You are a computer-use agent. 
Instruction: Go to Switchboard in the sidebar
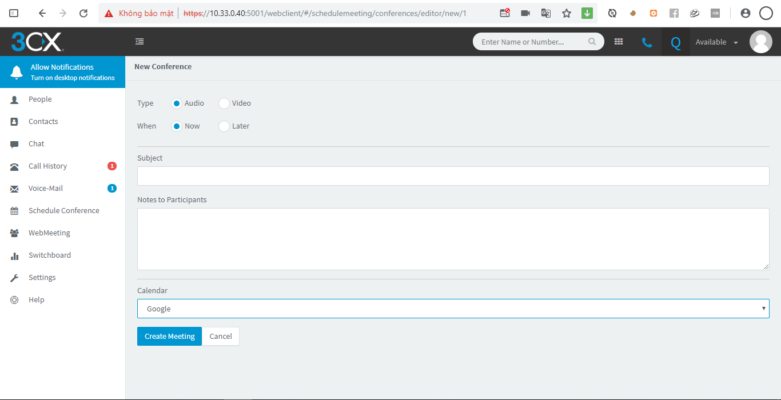pos(49,255)
